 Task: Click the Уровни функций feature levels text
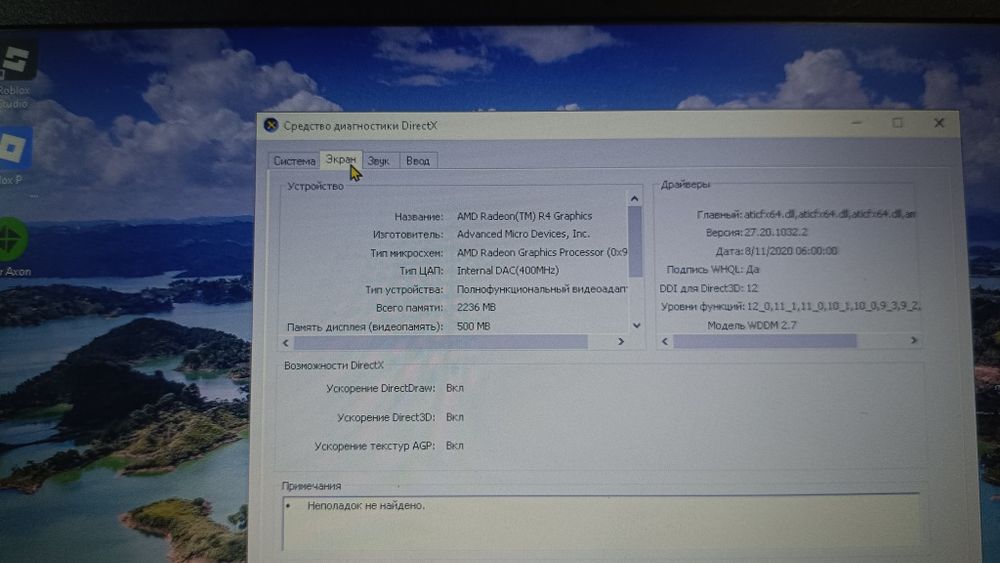pos(790,306)
